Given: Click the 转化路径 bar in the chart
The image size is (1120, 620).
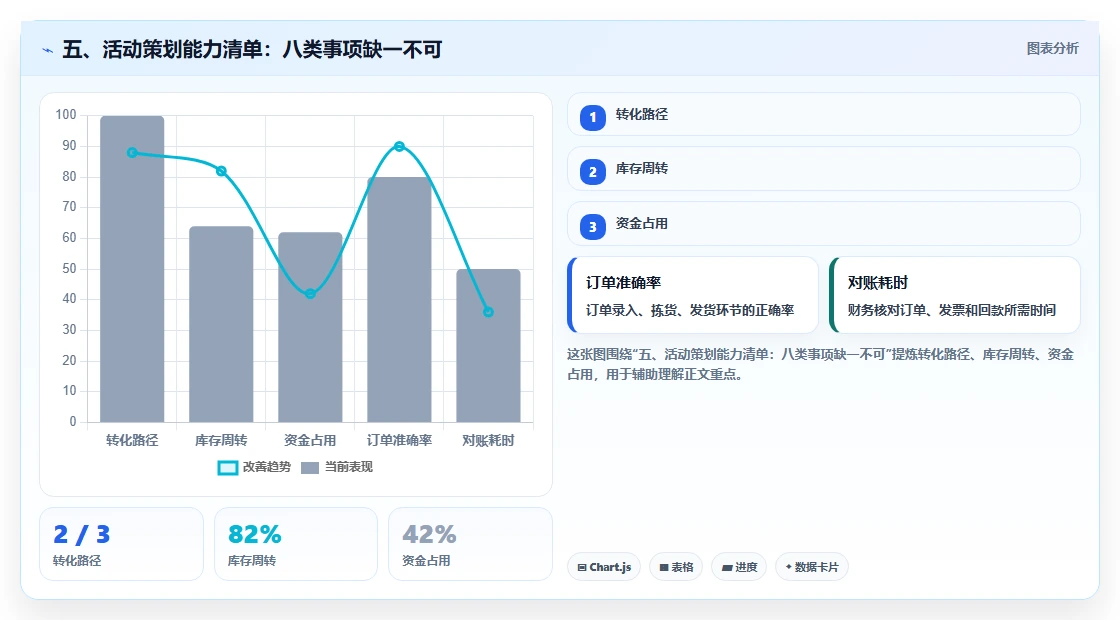Looking at the screenshot, I should tap(132, 269).
